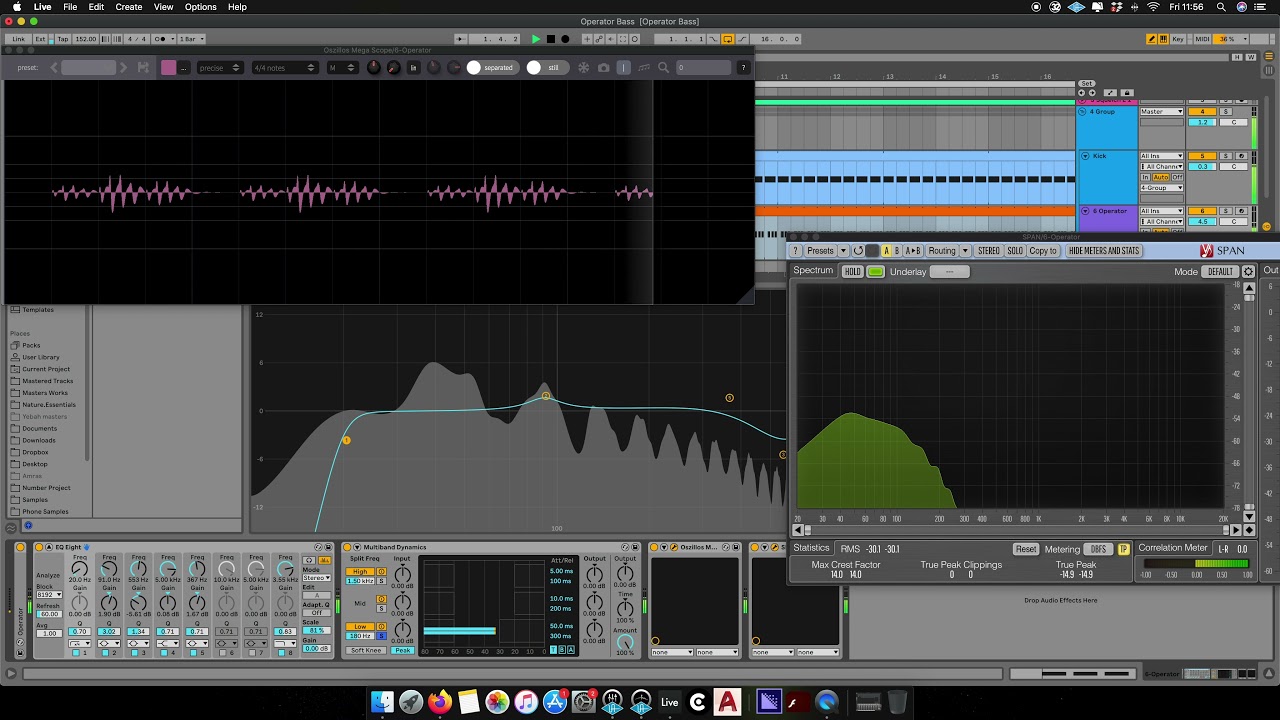Click the SPAN Metering DBFS selector
Viewport: 1280px width, 720px height.
[x=1099, y=549]
